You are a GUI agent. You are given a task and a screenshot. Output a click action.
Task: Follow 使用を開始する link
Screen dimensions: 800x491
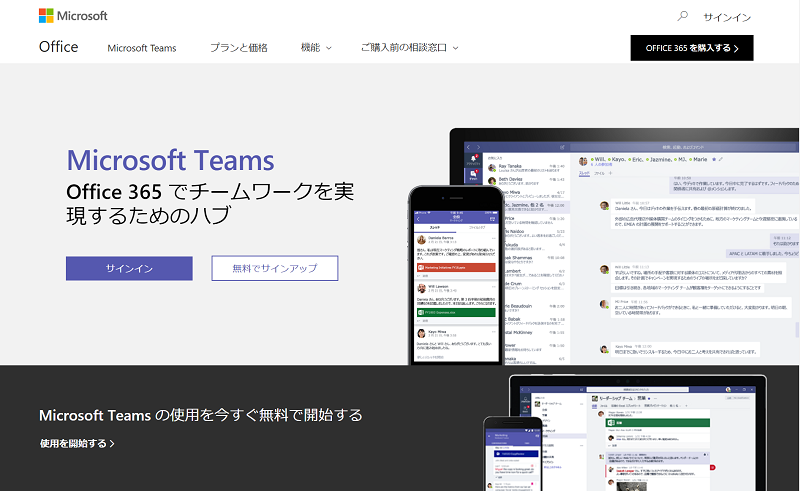point(77,444)
